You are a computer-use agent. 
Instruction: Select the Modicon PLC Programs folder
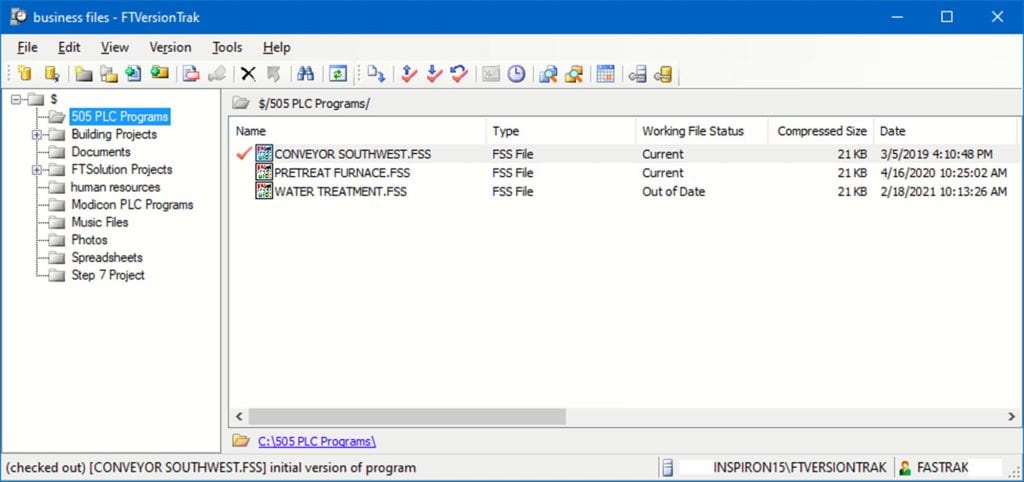tap(132, 205)
